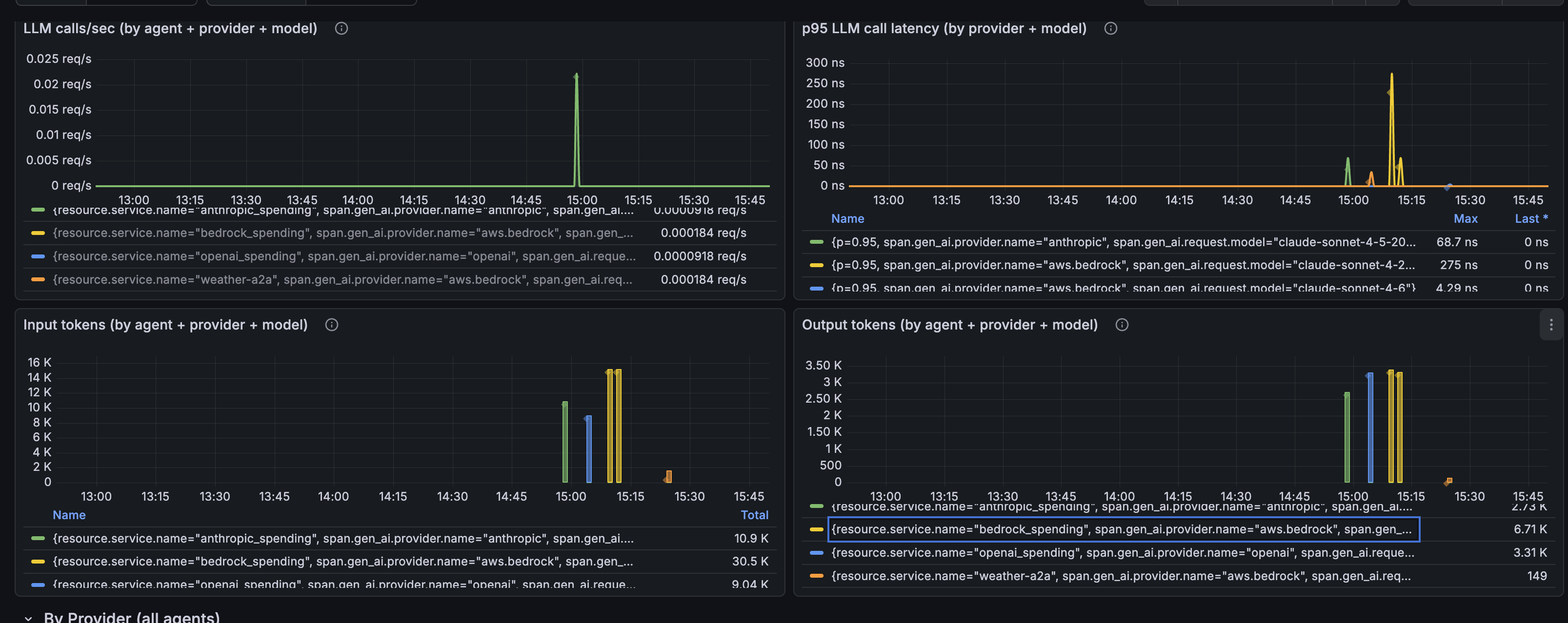
Task: Open orange weather-a2a color swatch in LLM calls/sec legend
Action: click(x=38, y=280)
